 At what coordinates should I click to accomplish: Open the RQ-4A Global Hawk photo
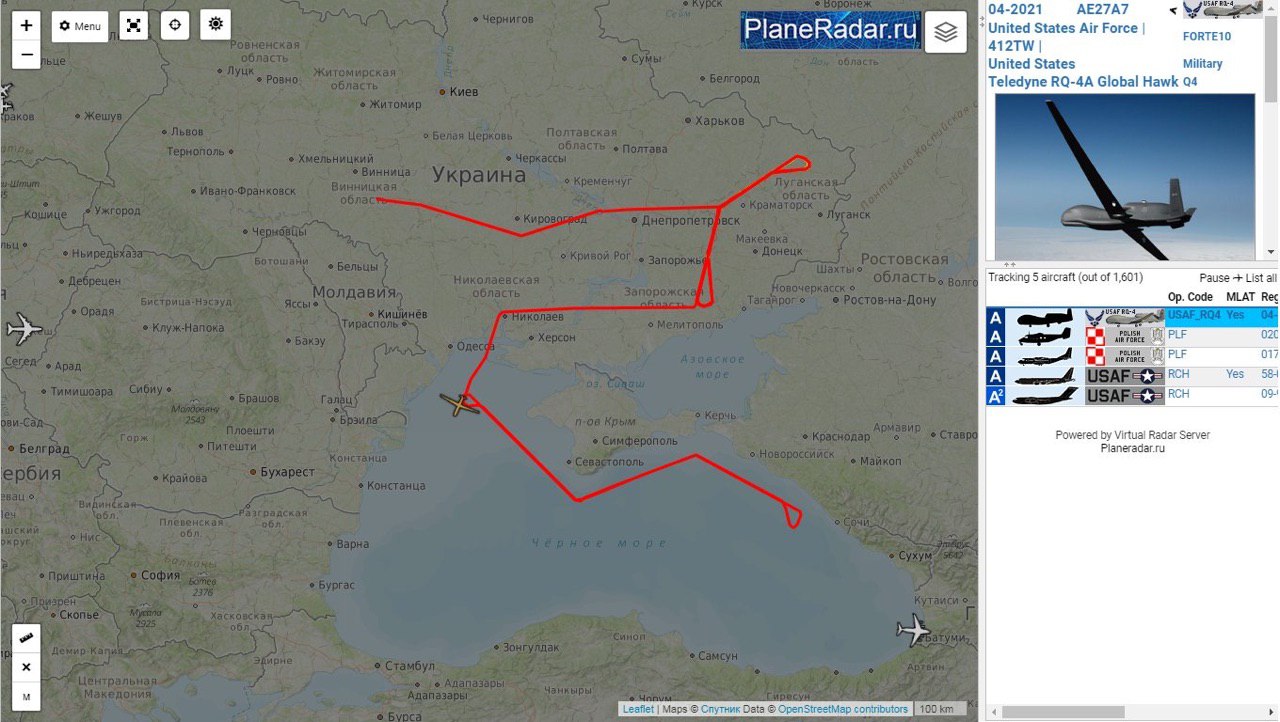1125,177
